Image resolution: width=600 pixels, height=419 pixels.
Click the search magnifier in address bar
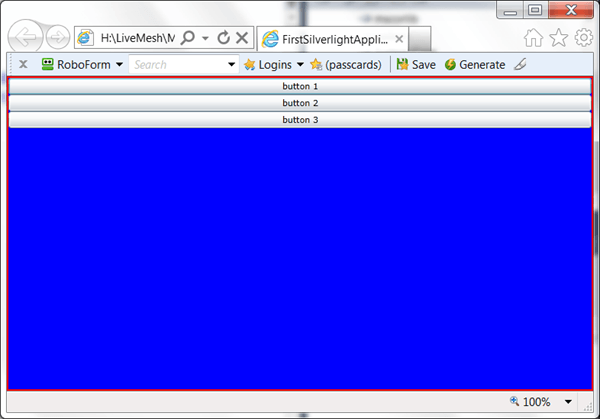tap(188, 38)
